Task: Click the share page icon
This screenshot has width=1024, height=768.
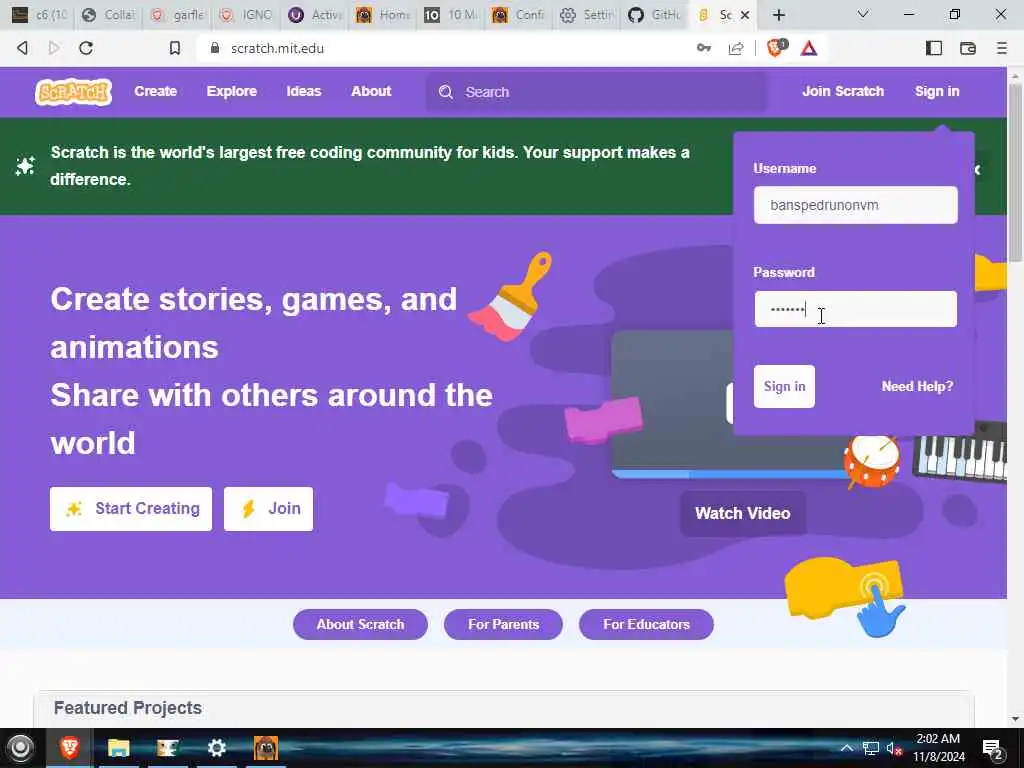Action: click(736, 48)
